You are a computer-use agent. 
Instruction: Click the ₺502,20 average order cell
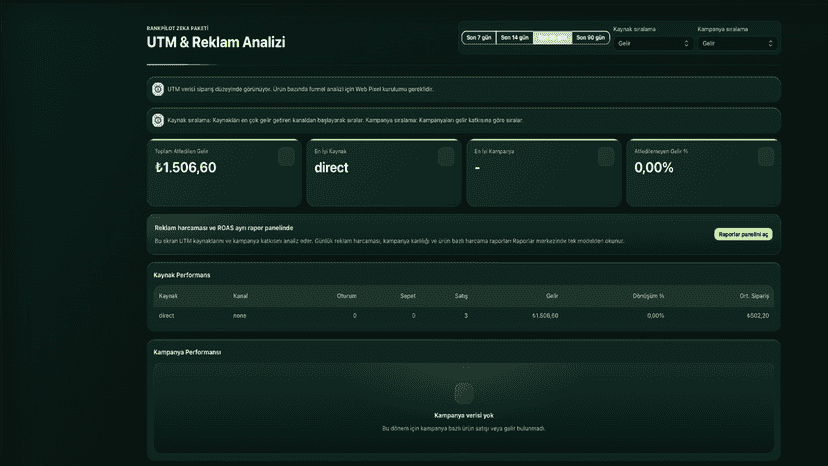(758, 315)
